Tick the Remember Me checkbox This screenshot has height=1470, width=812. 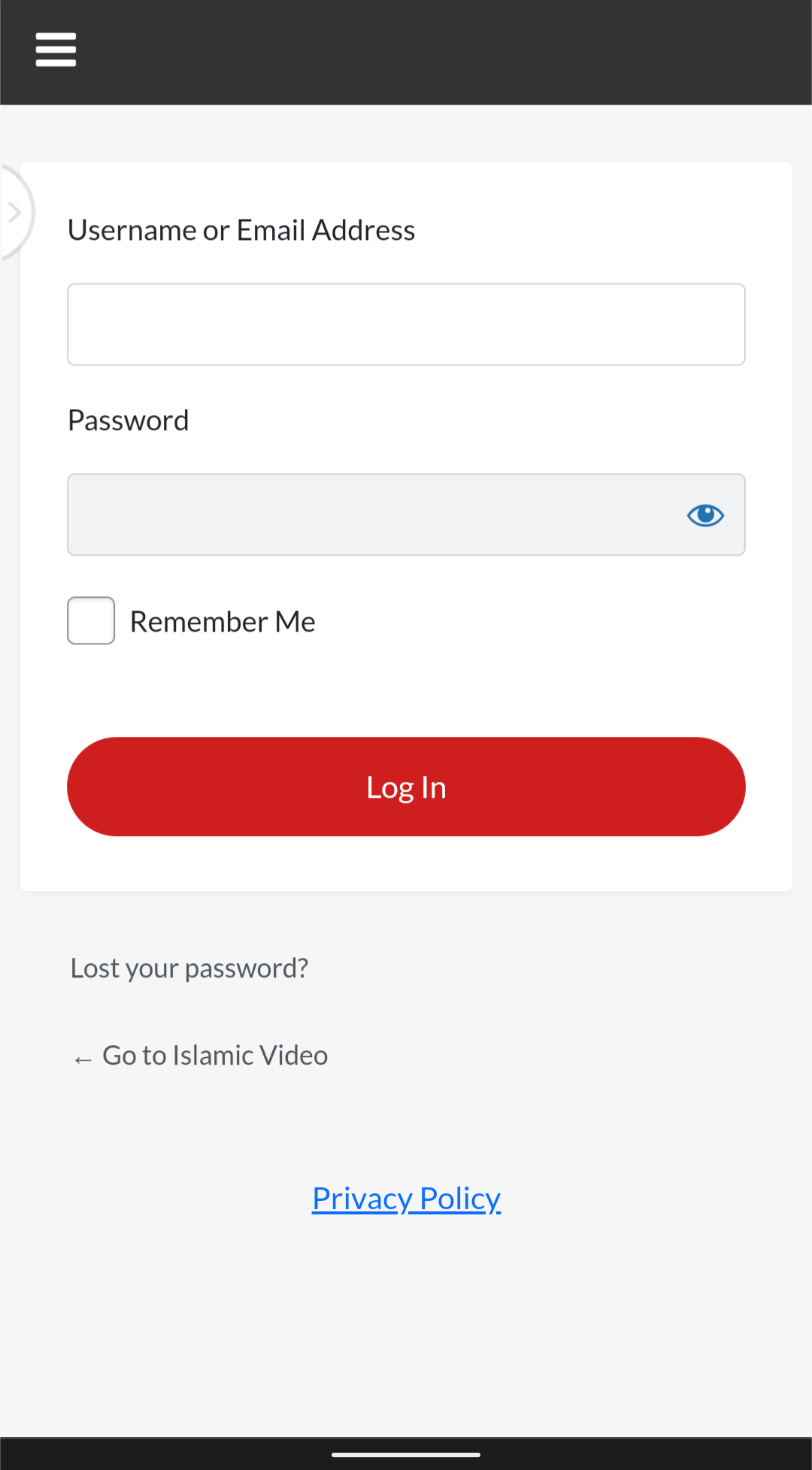91,620
